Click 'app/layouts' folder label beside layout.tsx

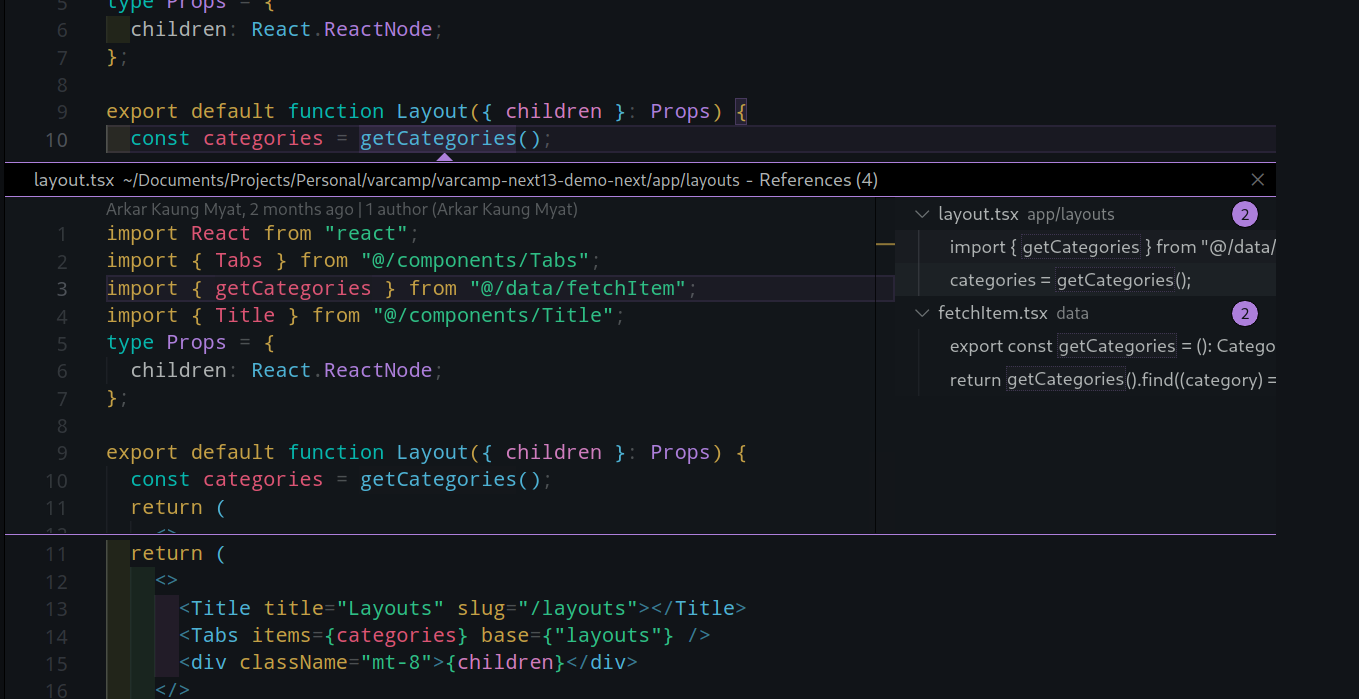click(x=1070, y=214)
